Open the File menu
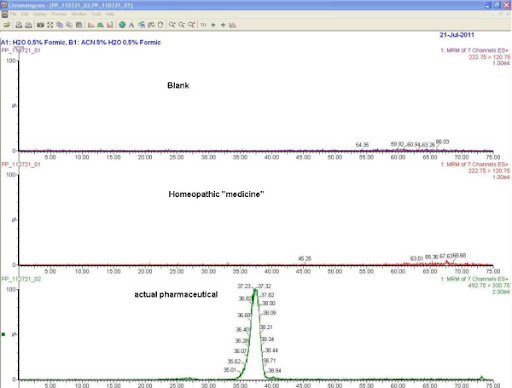 13,14
